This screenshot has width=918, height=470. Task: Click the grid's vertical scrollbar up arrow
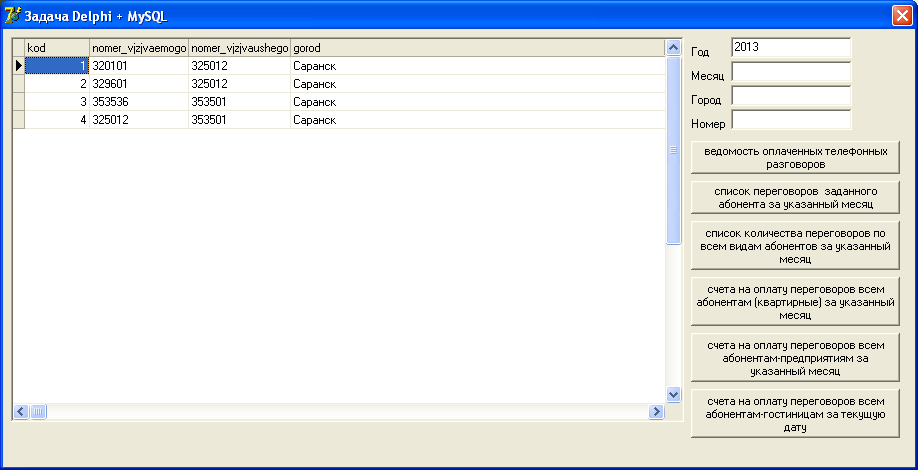click(673, 47)
